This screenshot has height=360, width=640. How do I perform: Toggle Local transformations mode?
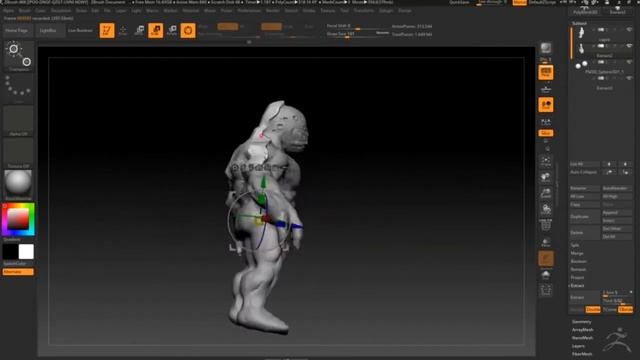click(x=546, y=105)
